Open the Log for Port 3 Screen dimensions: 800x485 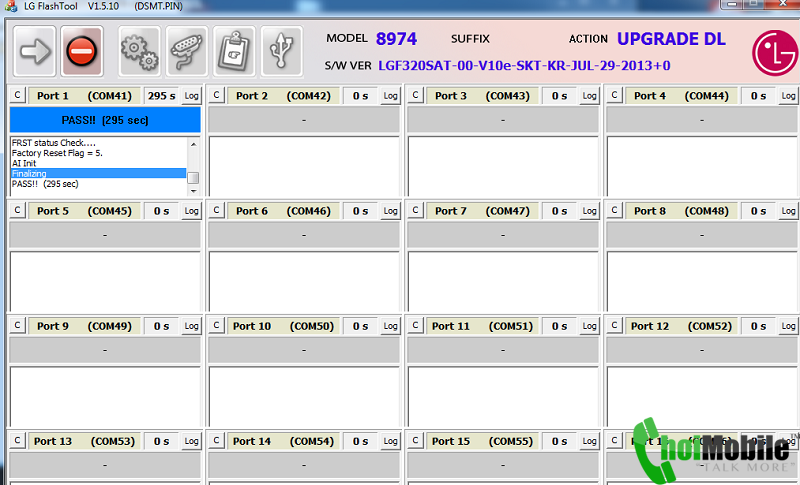point(589,96)
